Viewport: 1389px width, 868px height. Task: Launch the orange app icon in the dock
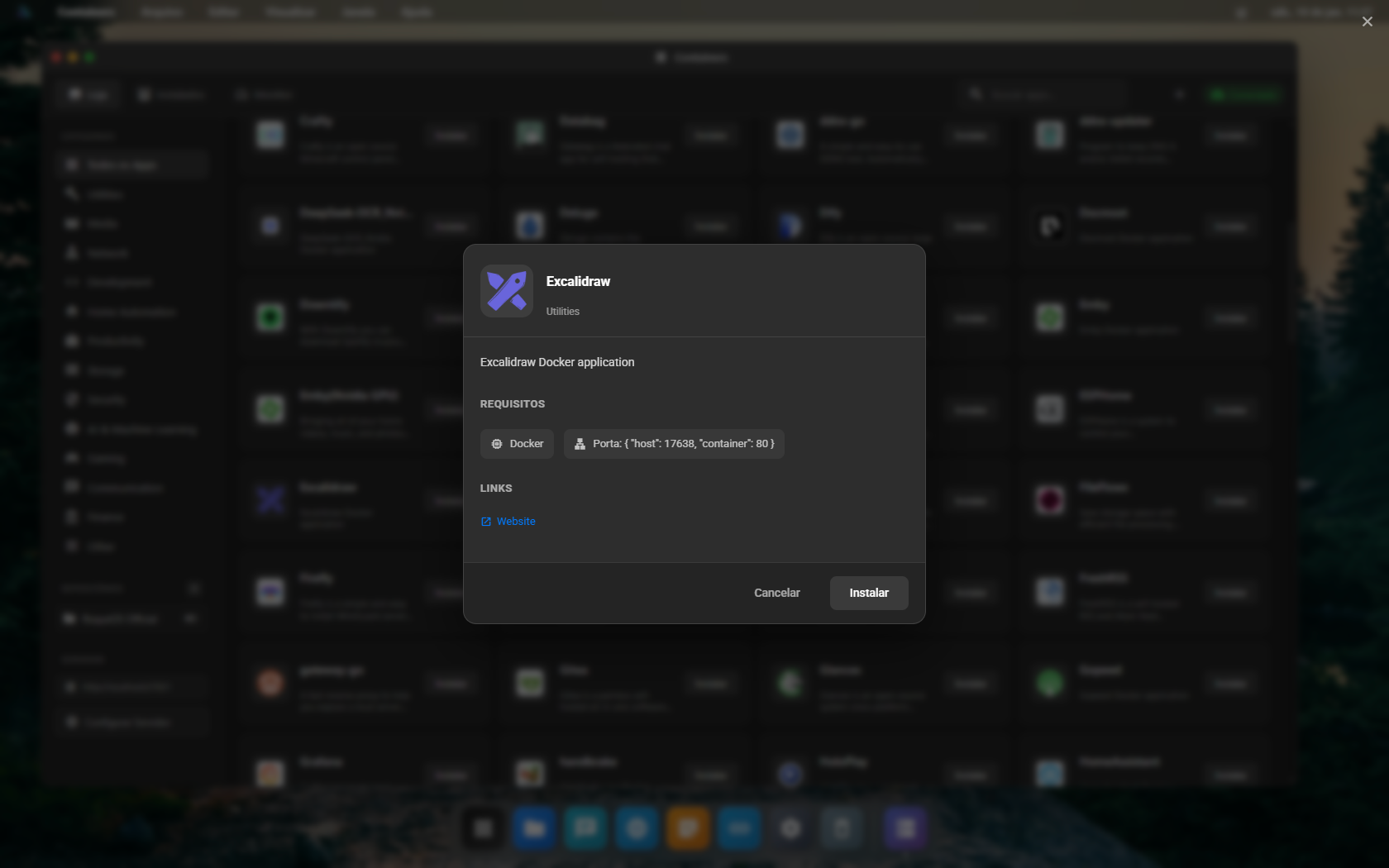coord(688,828)
